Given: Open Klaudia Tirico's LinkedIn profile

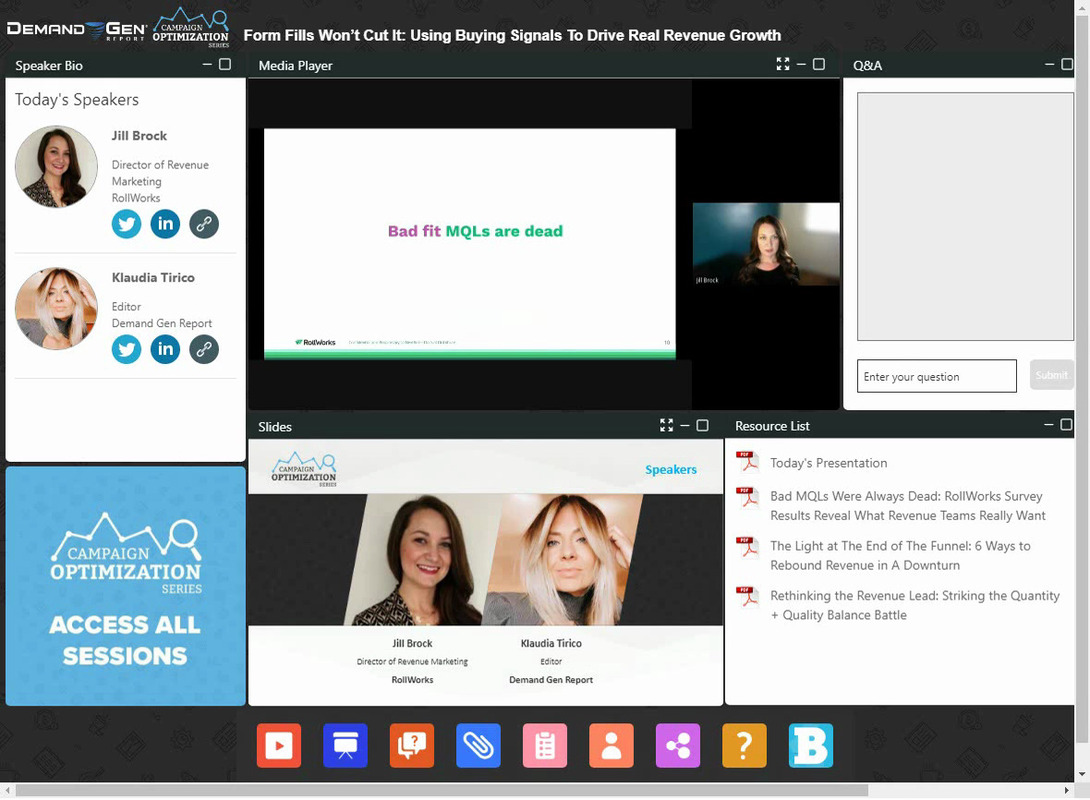Looking at the screenshot, I should coord(165,349).
